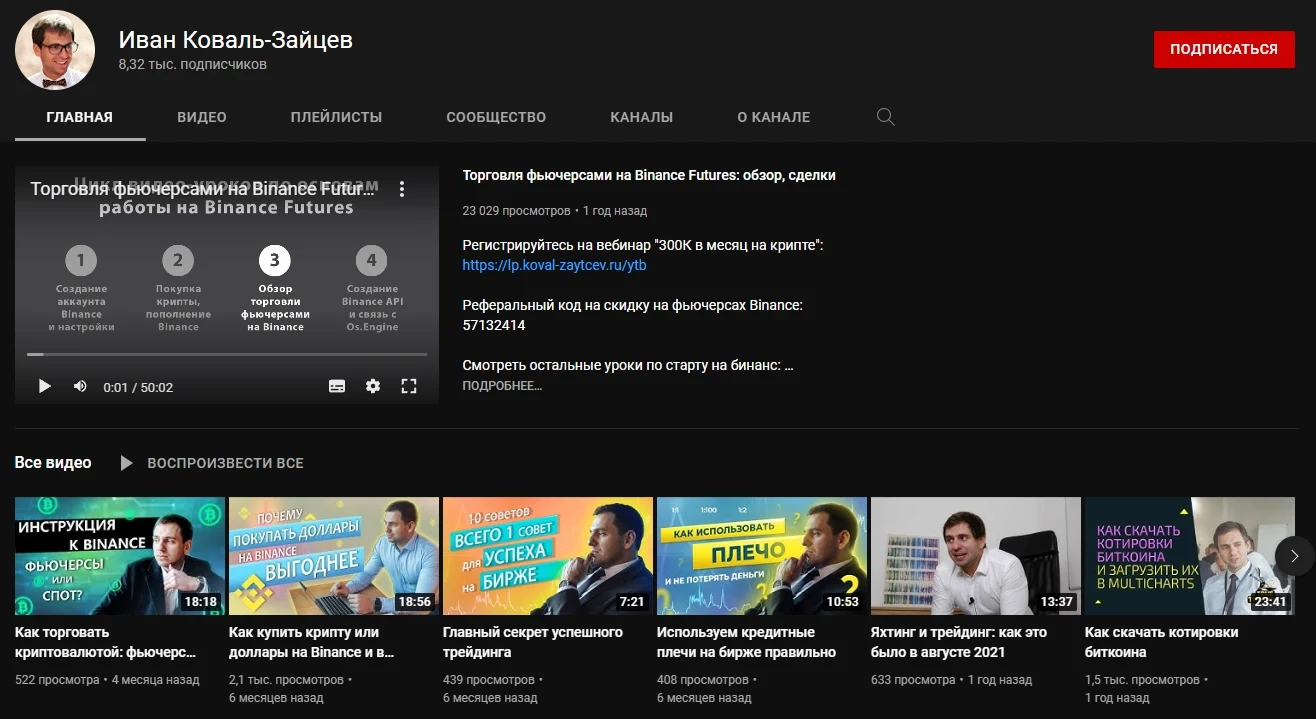The width and height of the screenshot is (1316, 719).
Task: Open thumbnail Почему покупать доллары 18:56
Action: [334, 556]
